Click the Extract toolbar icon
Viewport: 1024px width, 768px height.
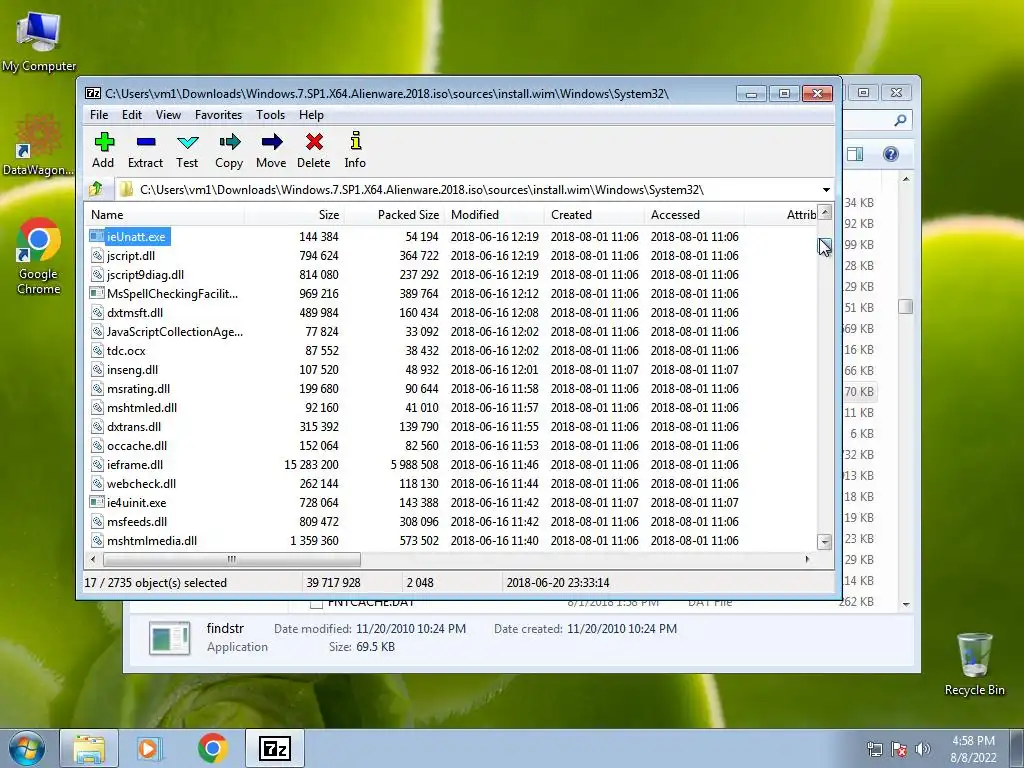(x=146, y=150)
